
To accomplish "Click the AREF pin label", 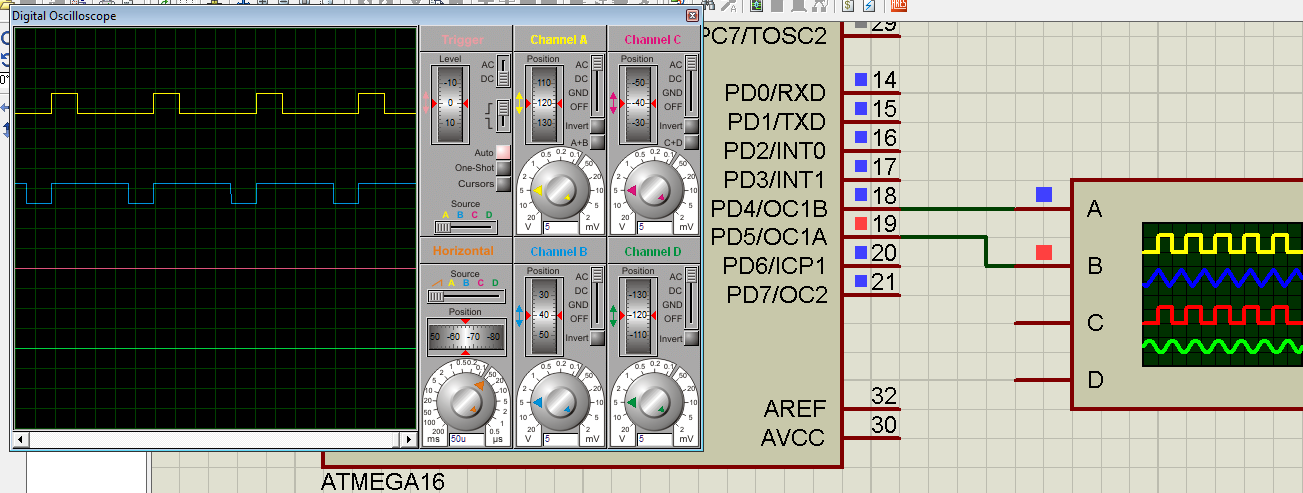I will (x=796, y=409).
